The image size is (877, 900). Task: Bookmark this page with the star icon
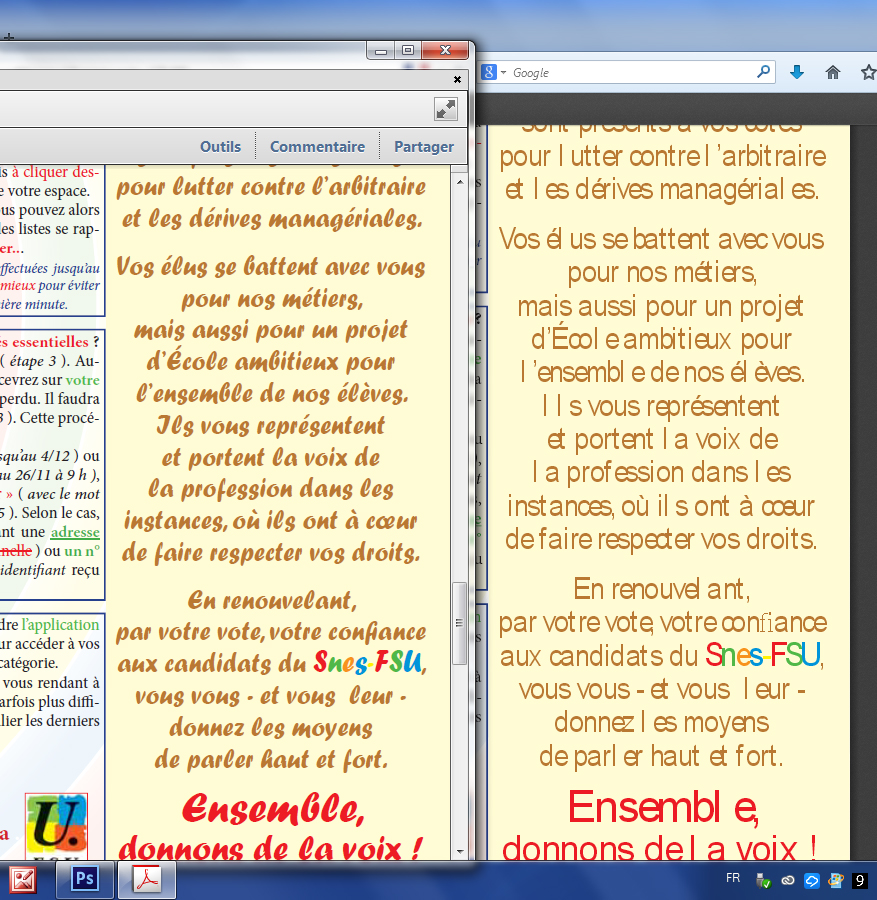tap(867, 72)
